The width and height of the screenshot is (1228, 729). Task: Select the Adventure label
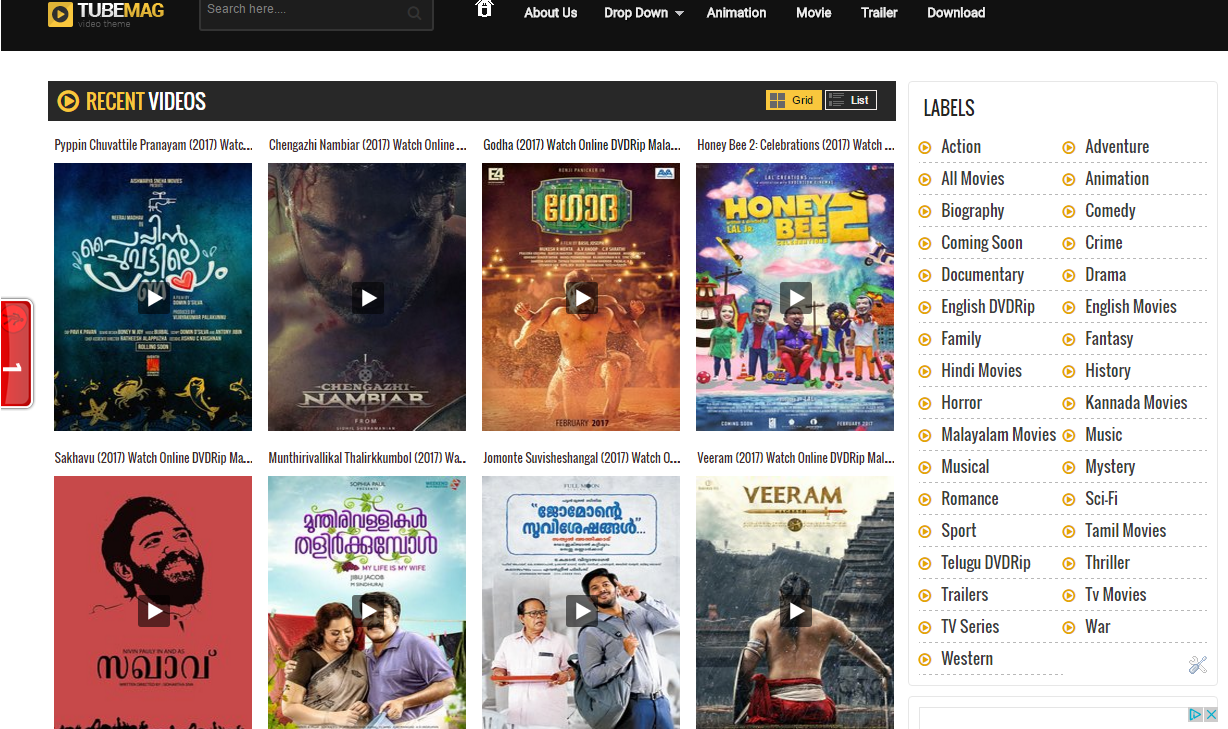coord(1117,147)
